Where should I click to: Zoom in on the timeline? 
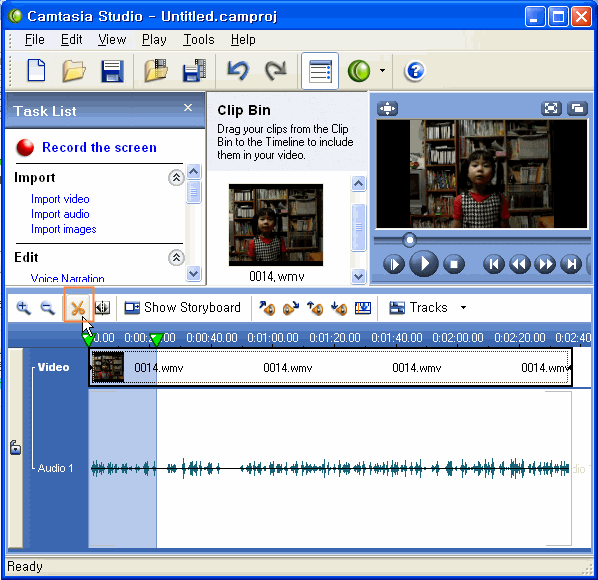(23, 308)
